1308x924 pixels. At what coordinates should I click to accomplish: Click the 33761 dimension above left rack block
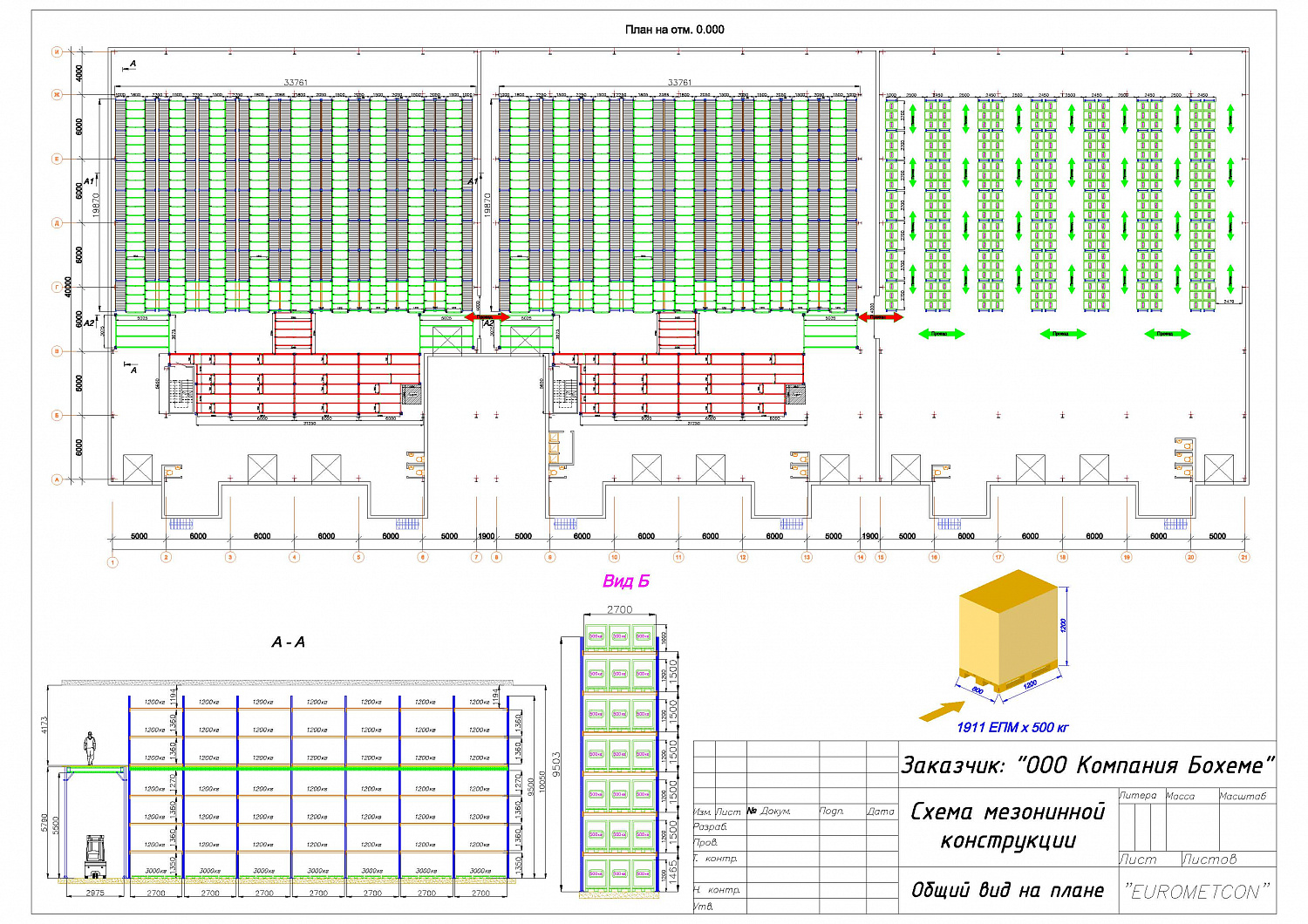pos(296,83)
